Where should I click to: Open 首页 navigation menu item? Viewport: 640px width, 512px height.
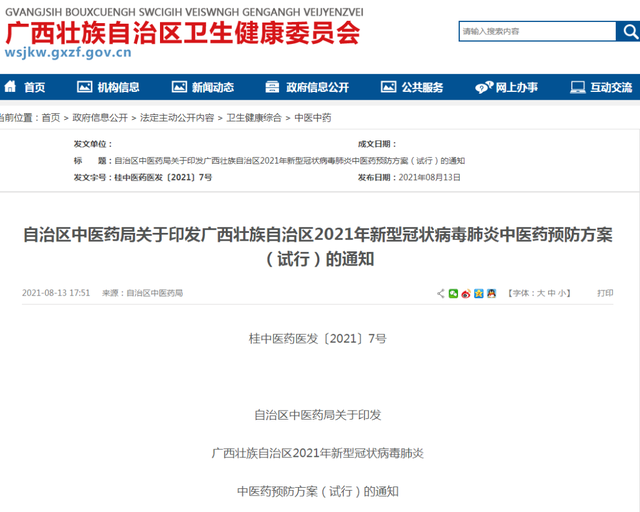35,87
